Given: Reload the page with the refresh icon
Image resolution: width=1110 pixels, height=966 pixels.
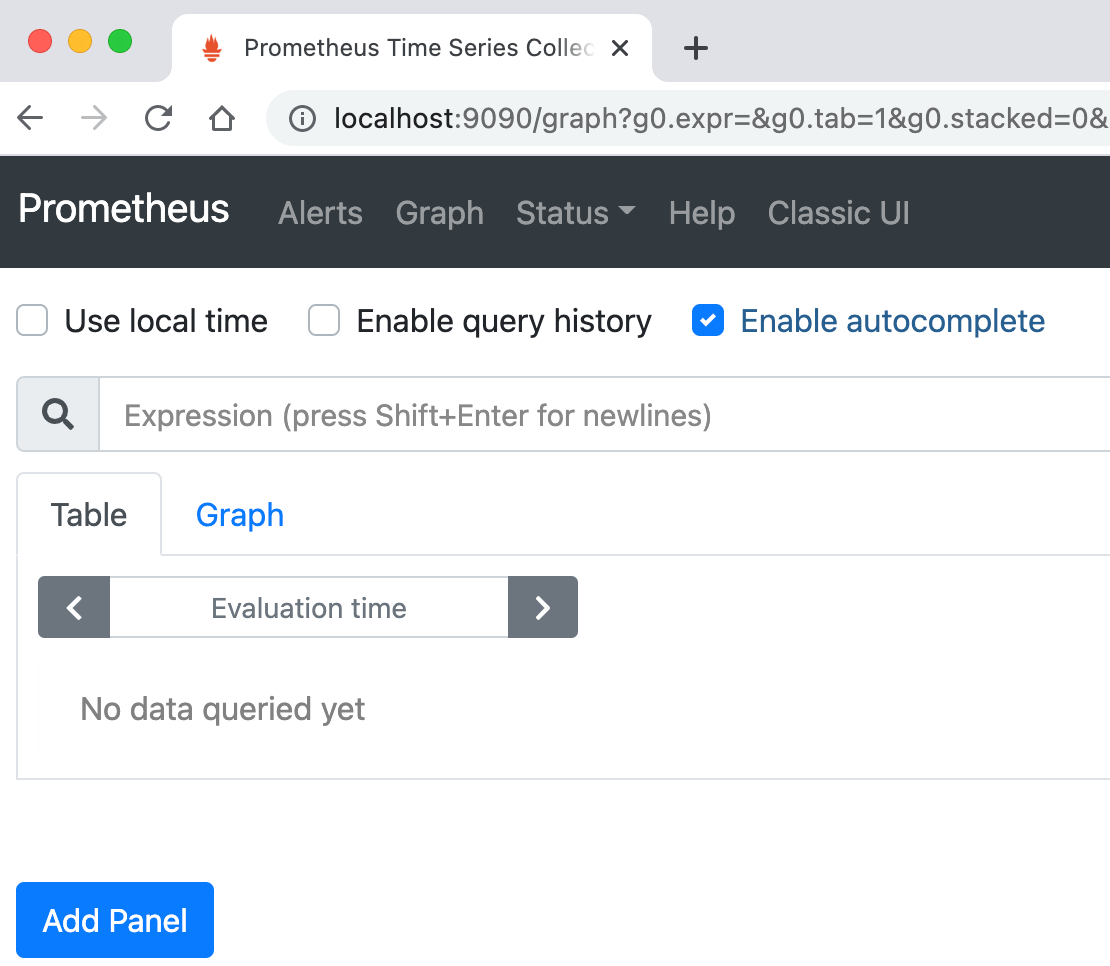Looking at the screenshot, I should tap(159, 118).
